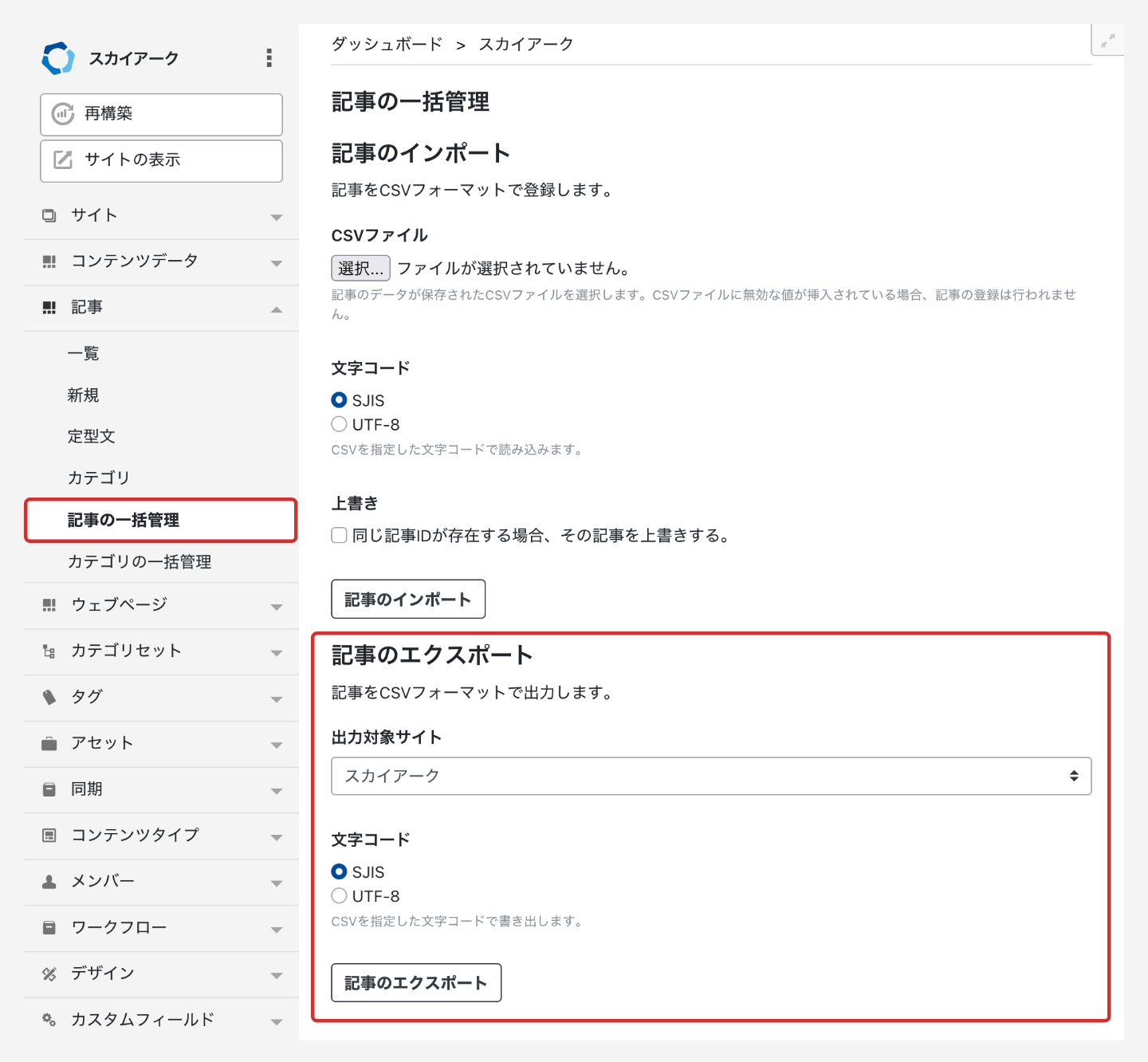Screen dimensions: 1148x1062
Task: Select UTF-8 encoding for export
Action: pos(340,896)
